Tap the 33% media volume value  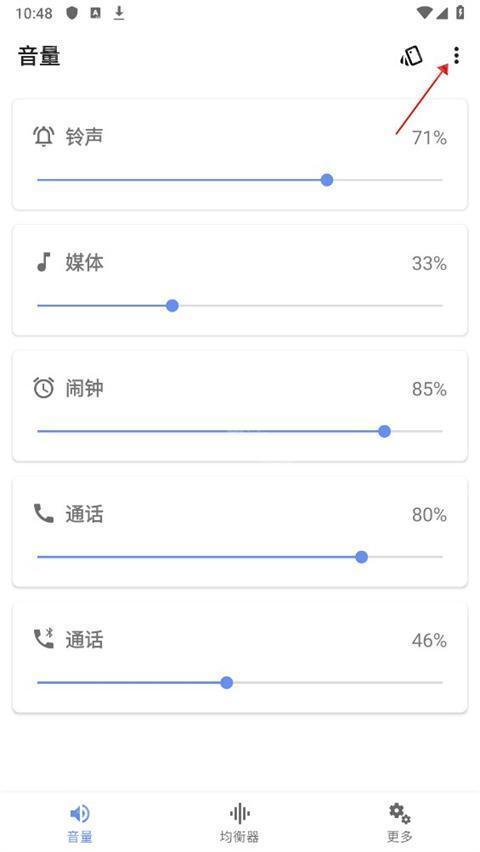coord(429,264)
